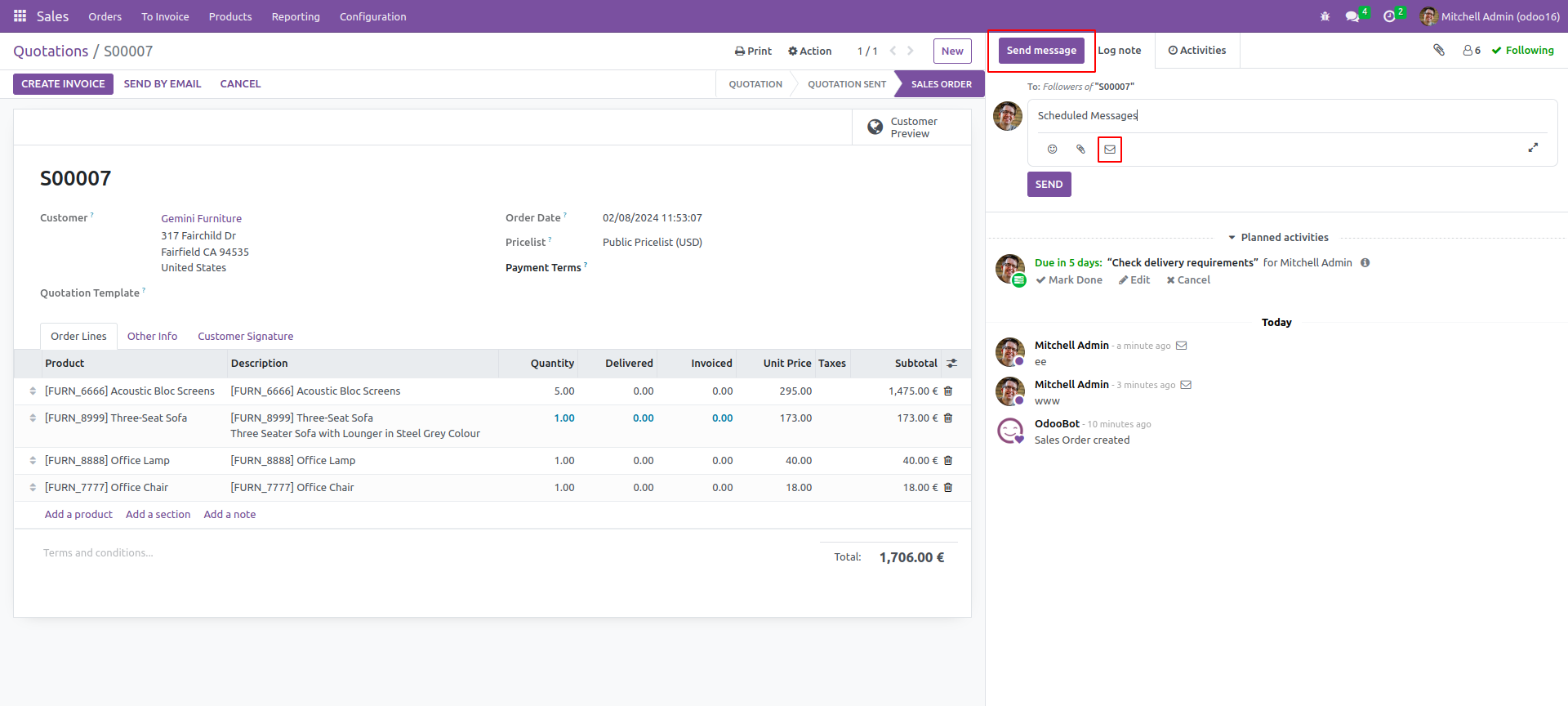Open full composer expand icon
Viewport: 1568px width, 706px height.
(1533, 148)
